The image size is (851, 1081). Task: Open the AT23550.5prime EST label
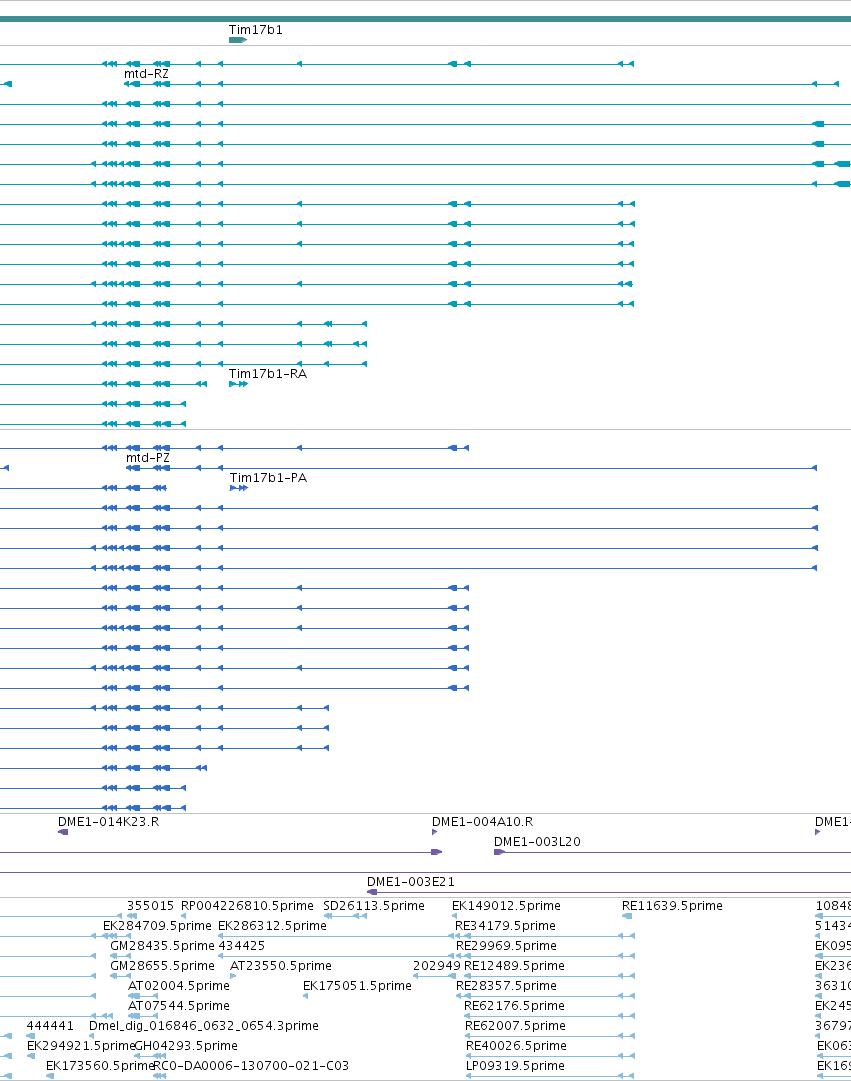(x=281, y=966)
